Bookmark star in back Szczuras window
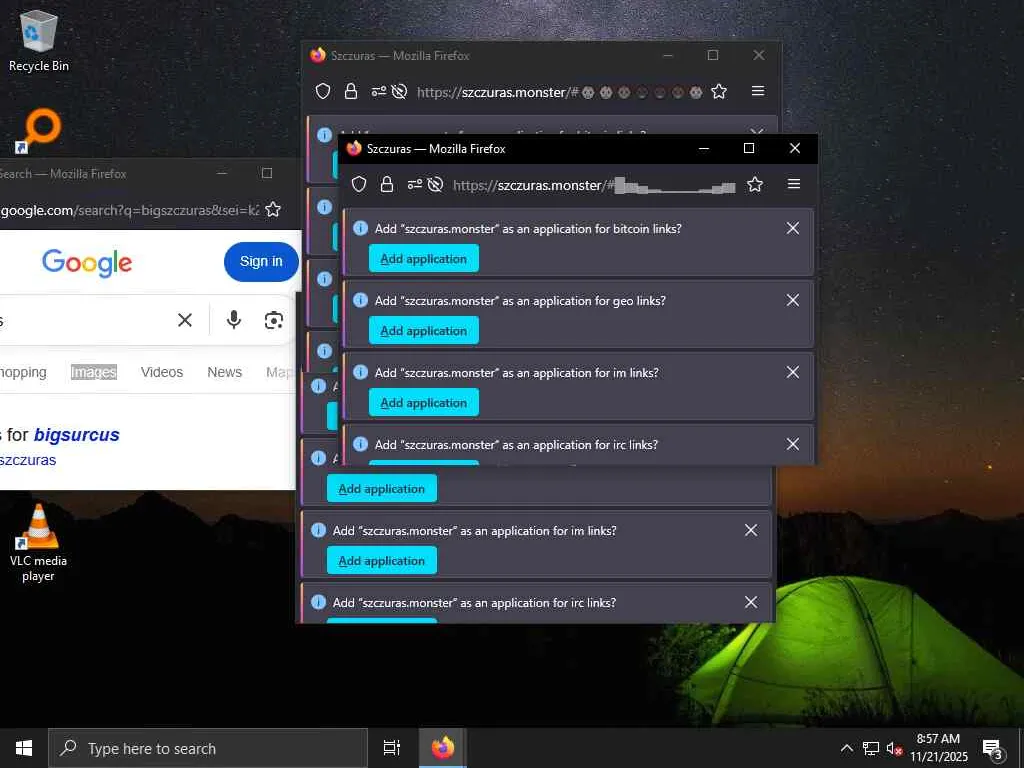The image size is (1024, 768). point(719,91)
